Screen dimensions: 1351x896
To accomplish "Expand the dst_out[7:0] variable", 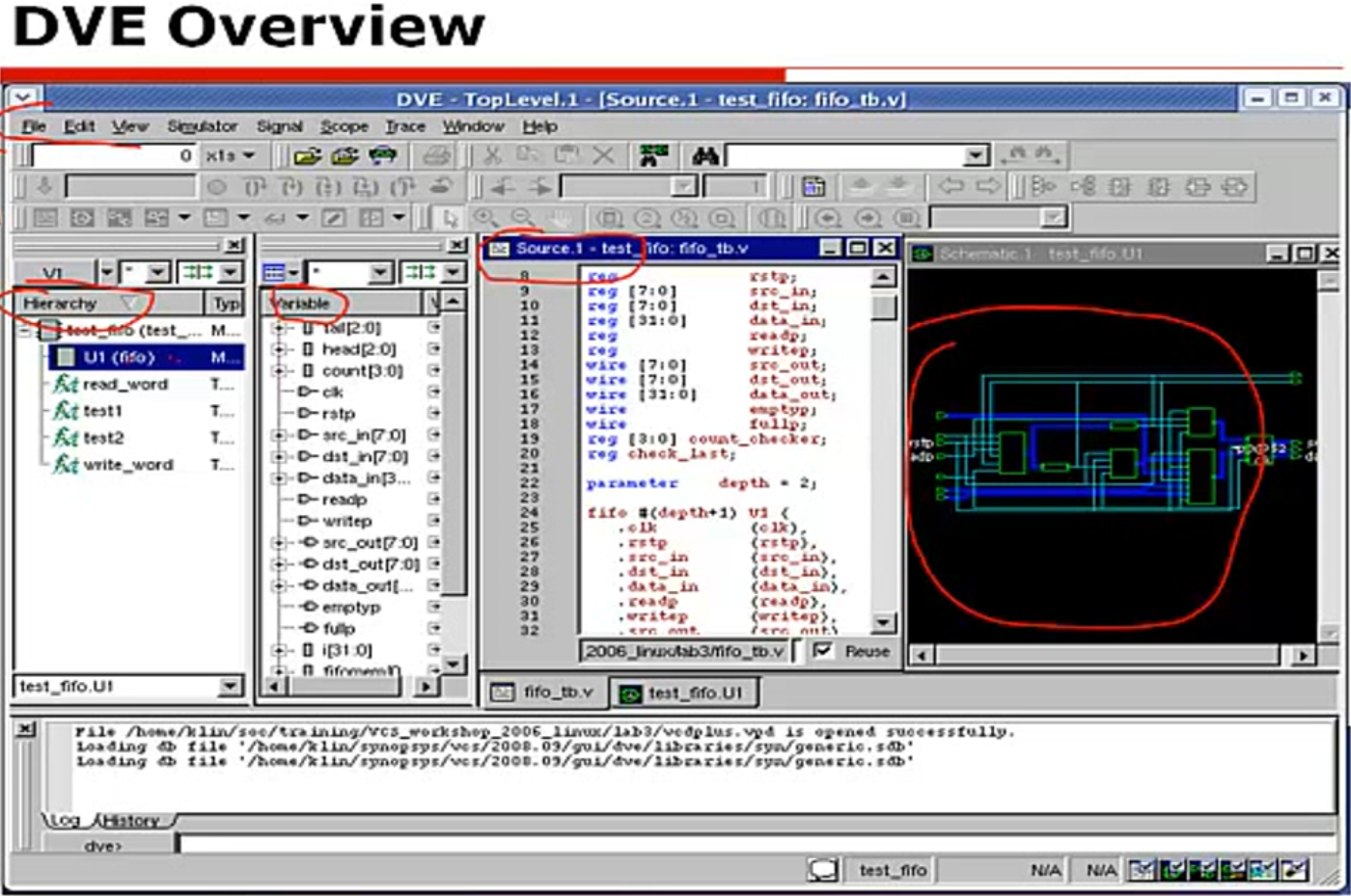I will tap(280, 563).
